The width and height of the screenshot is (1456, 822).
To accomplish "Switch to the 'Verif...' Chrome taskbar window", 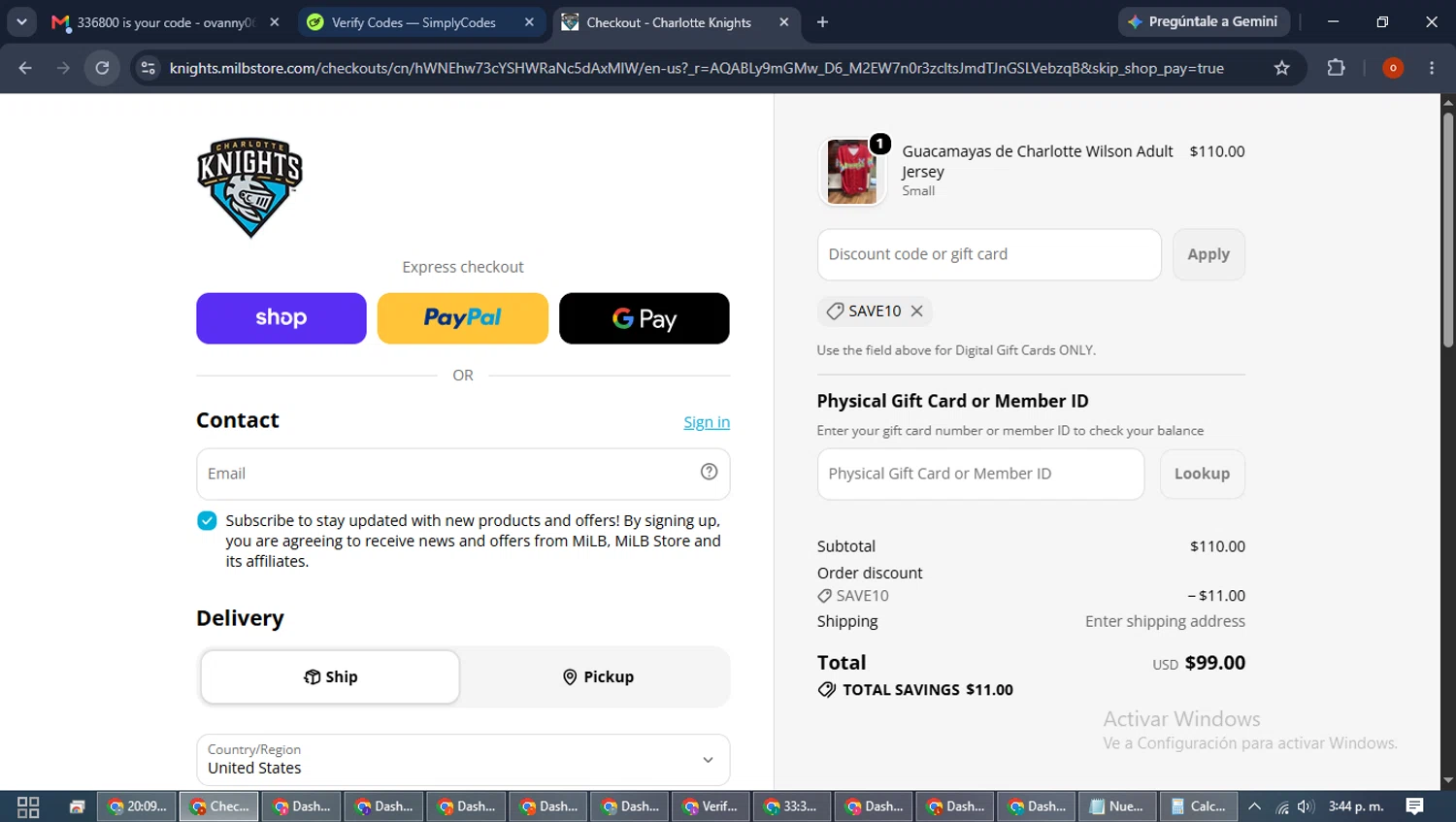I will 709,806.
